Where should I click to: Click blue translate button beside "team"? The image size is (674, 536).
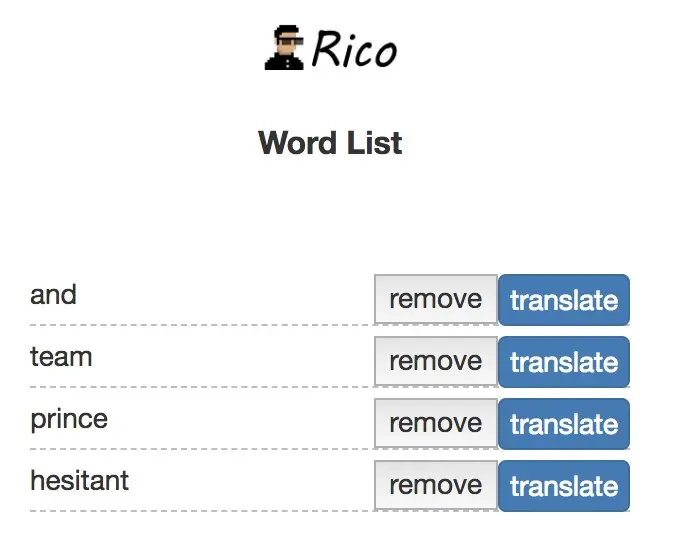[564, 361]
